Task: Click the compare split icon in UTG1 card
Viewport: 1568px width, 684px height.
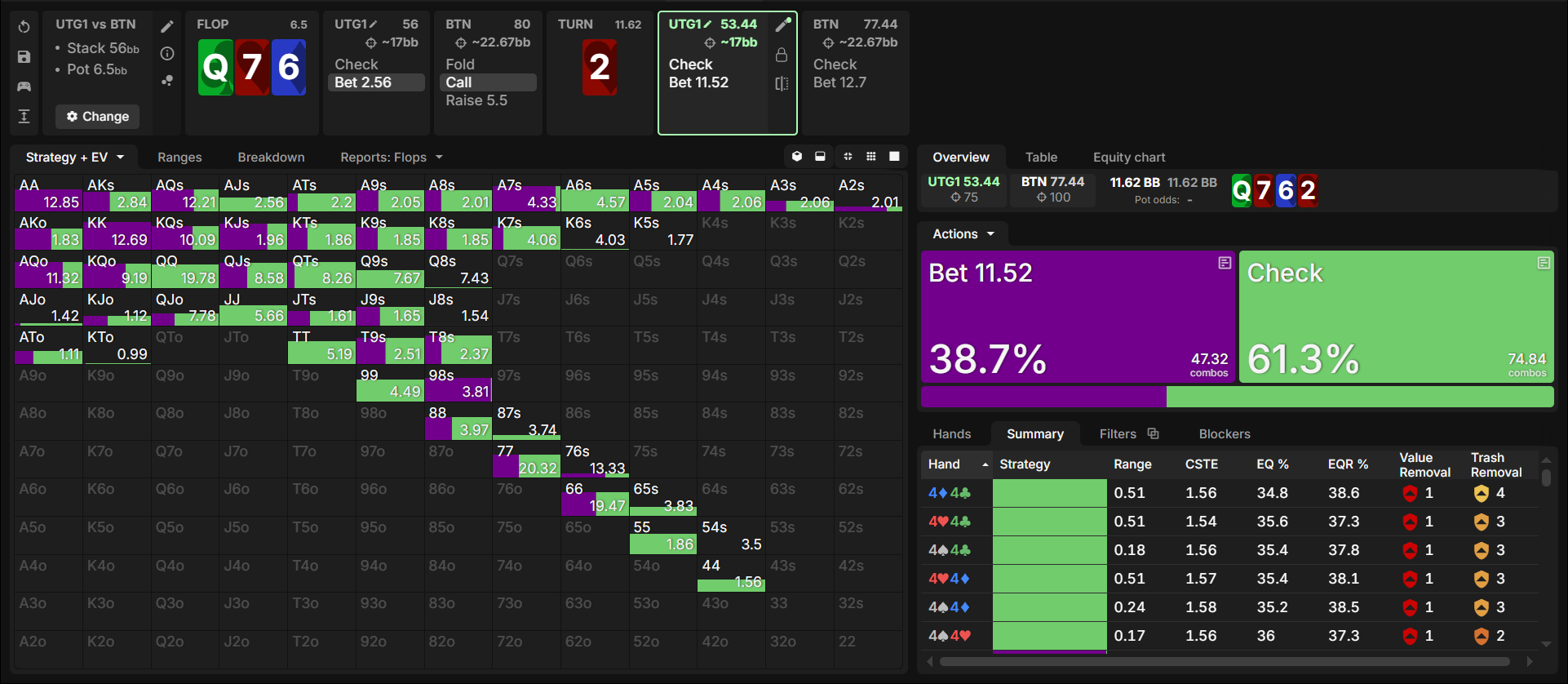Action: (x=782, y=83)
